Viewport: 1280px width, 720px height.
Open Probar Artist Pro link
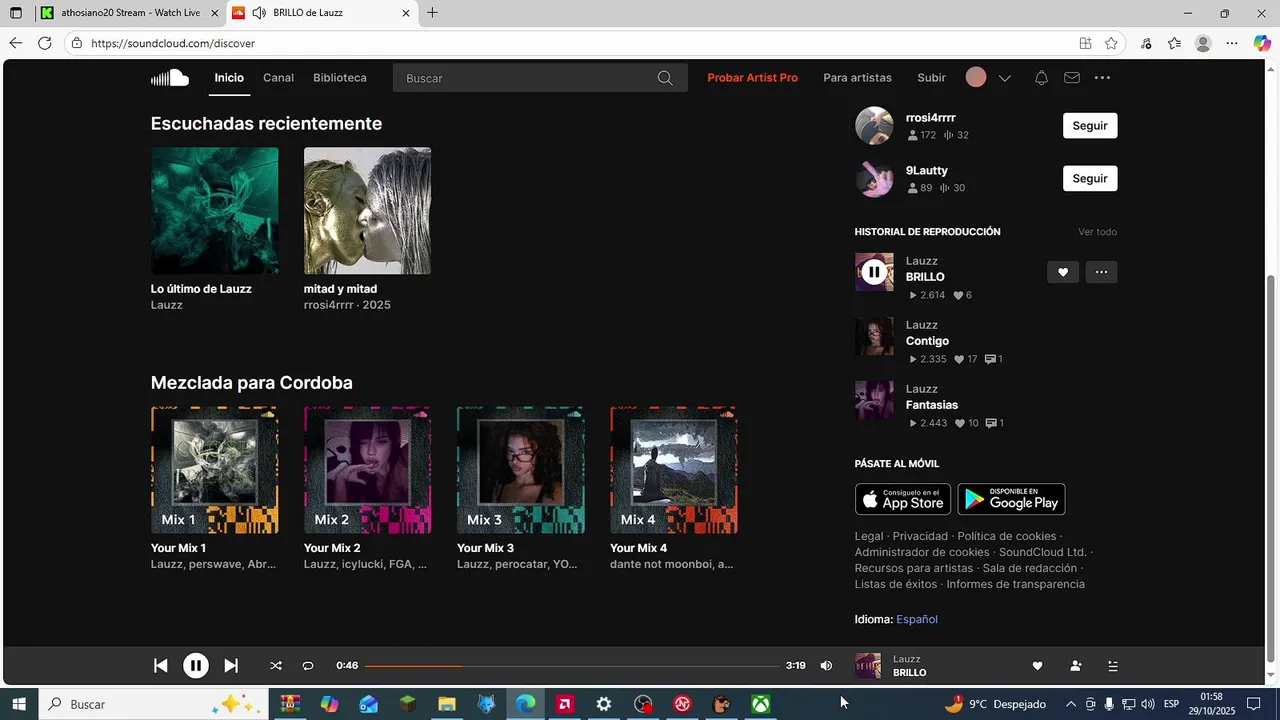click(753, 78)
